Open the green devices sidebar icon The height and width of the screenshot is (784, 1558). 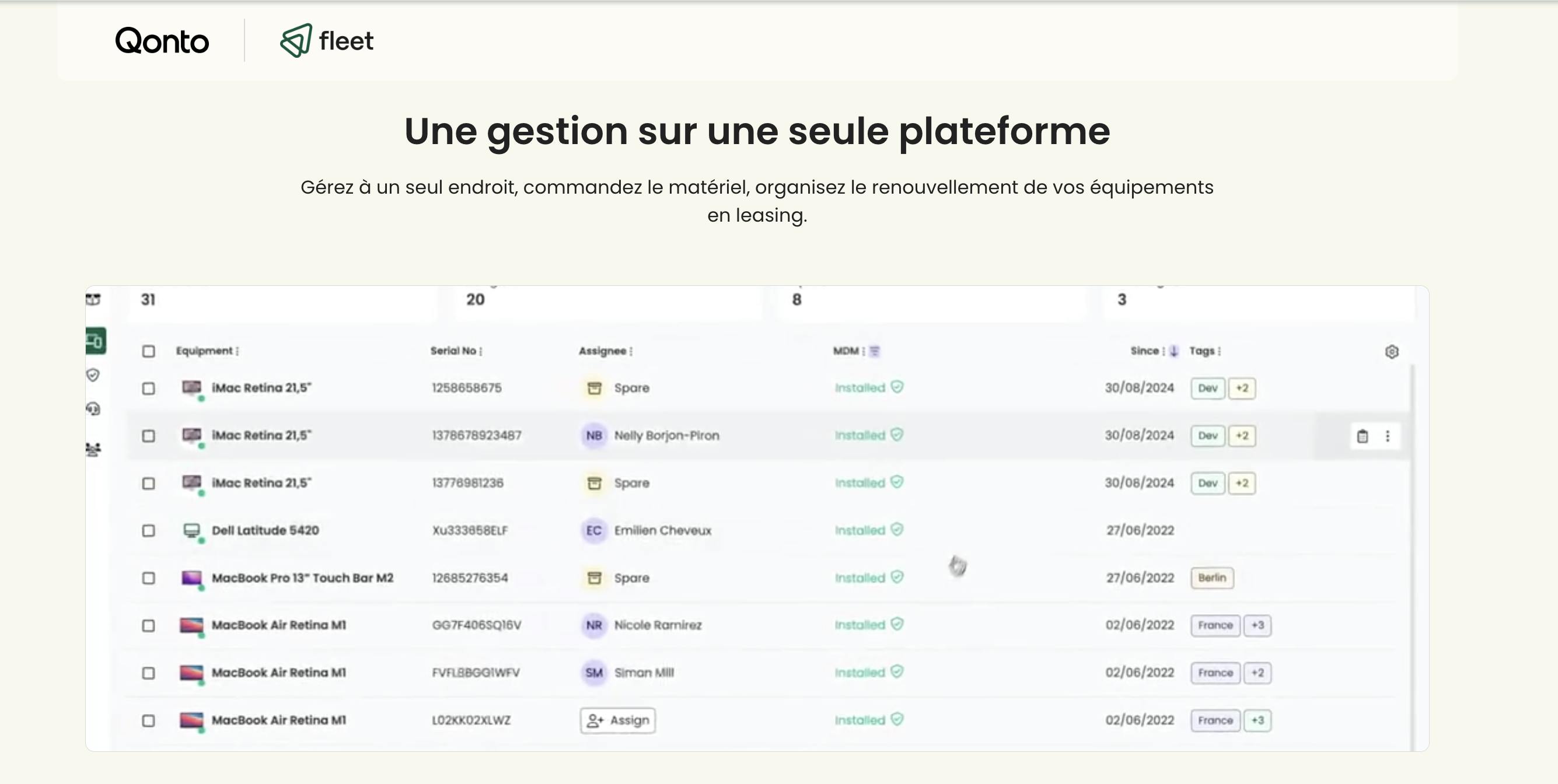pos(96,341)
